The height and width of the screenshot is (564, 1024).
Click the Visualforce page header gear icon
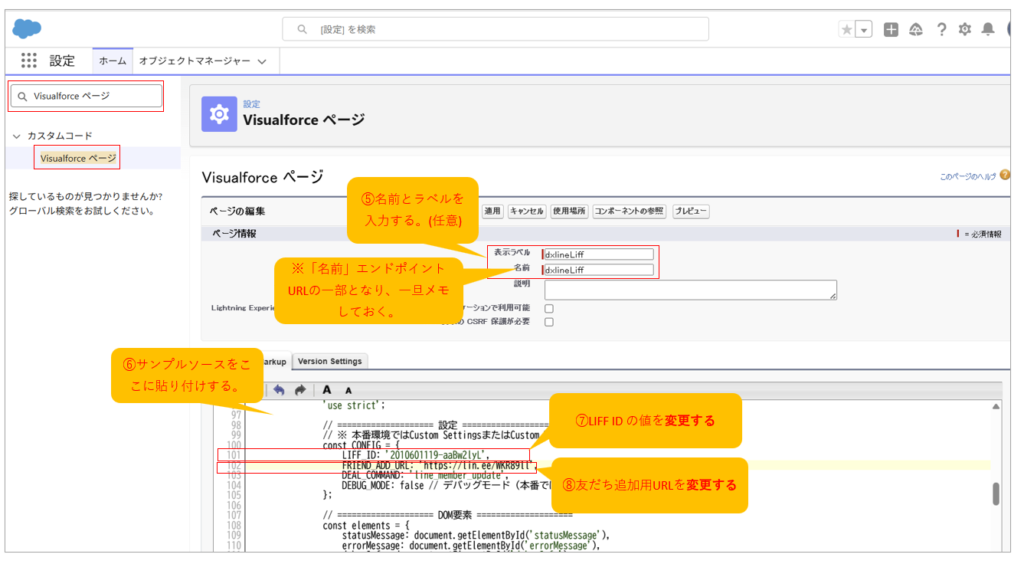(219, 114)
